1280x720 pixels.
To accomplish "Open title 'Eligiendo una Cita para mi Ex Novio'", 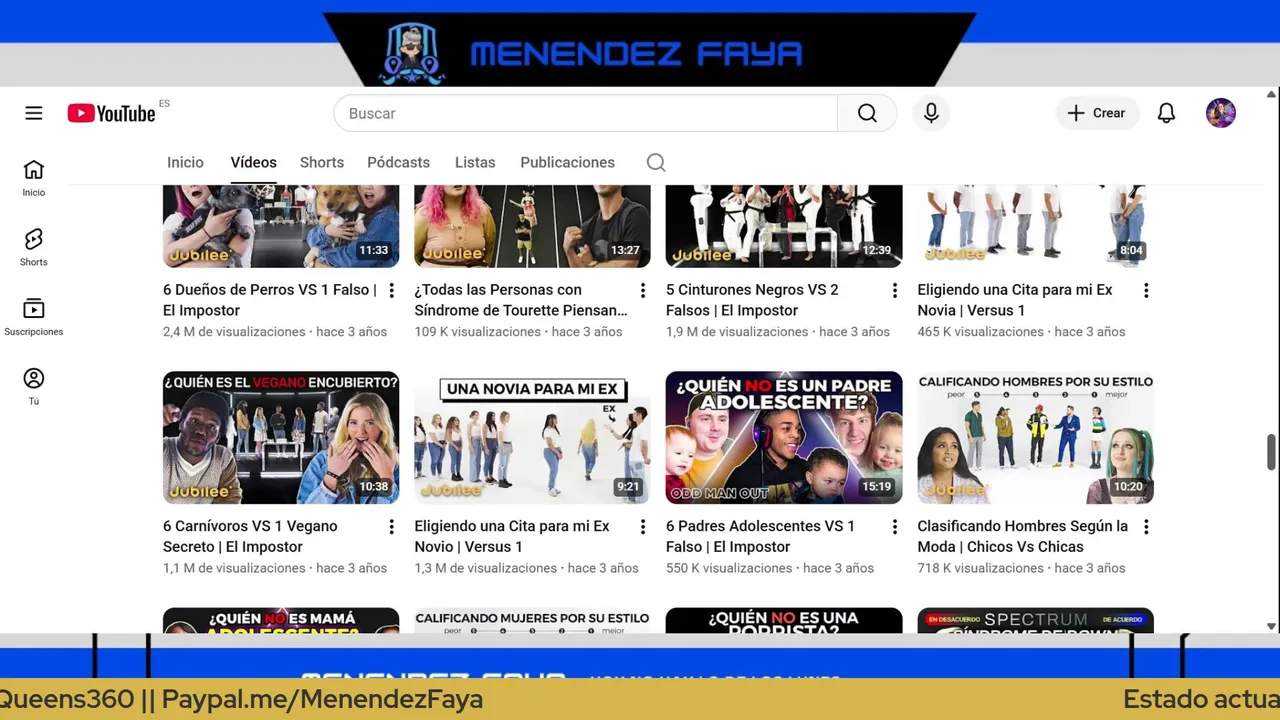I will tap(512, 536).
